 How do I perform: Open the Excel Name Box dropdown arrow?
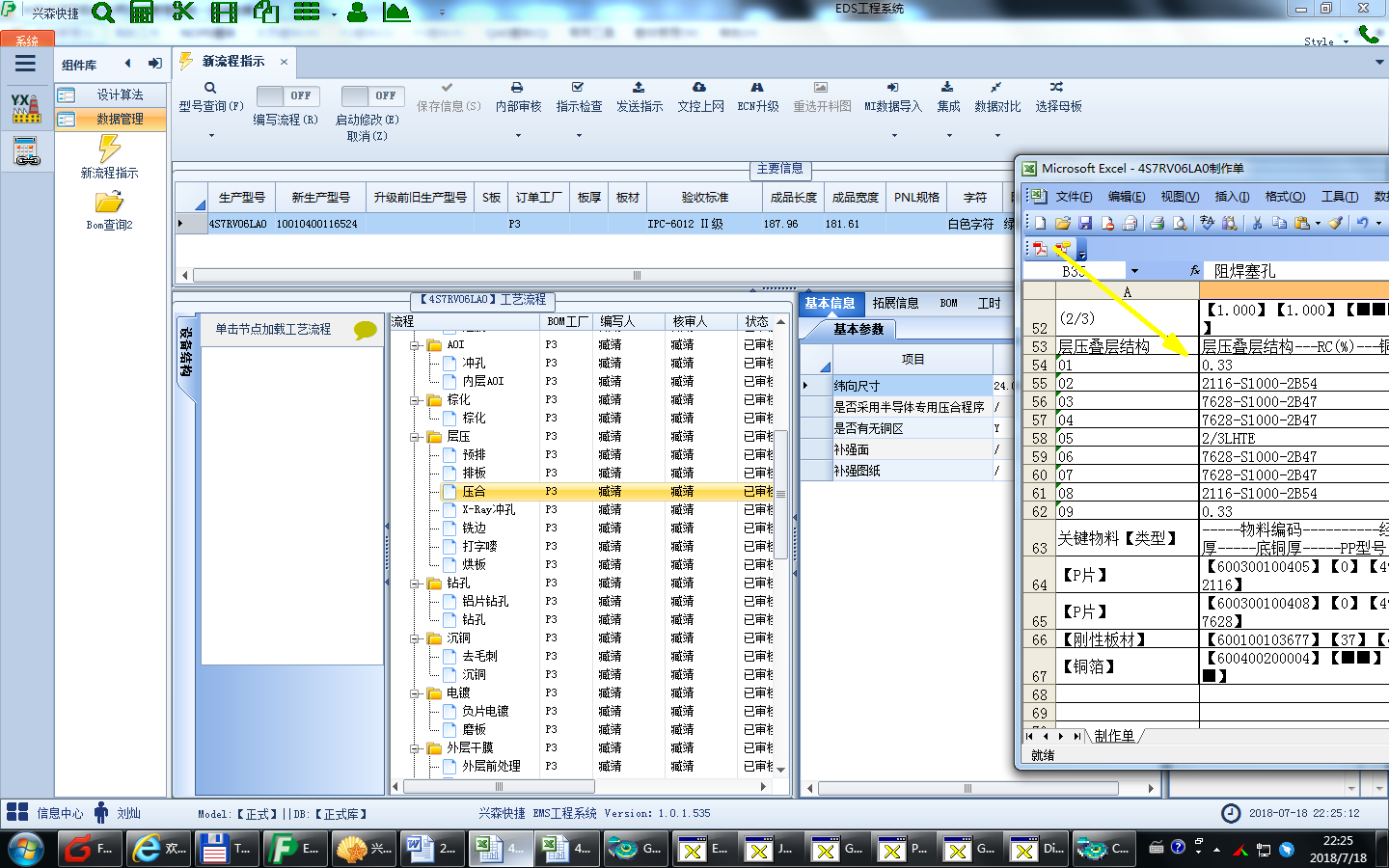(x=1134, y=272)
